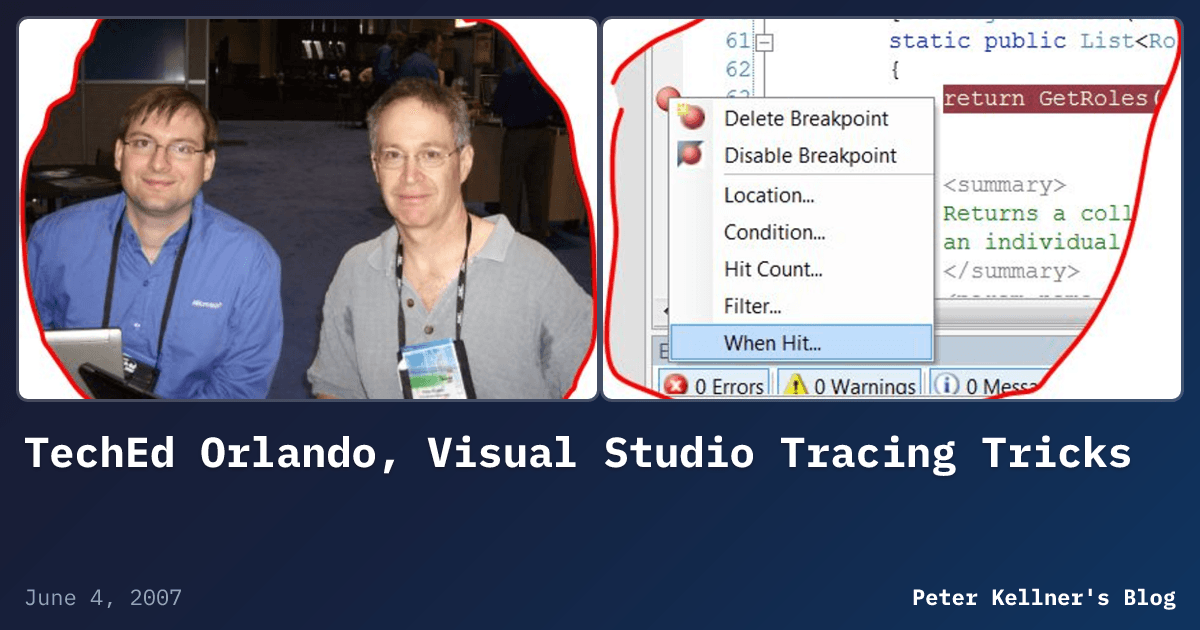1200x630 pixels.
Task: Click the red error X icon
Action: [x=676, y=385]
